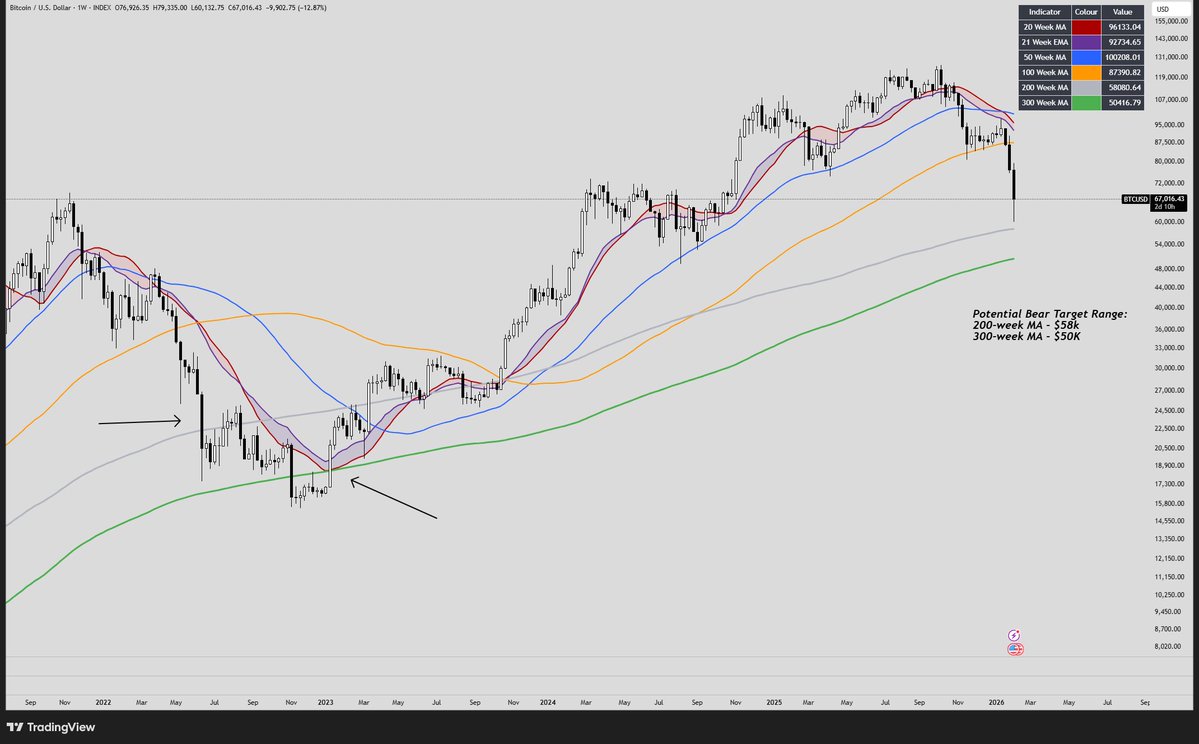Image resolution: width=1199 pixels, height=744 pixels.
Task: Click the −9,902.75 (−12.87%) change value
Action: [x=296, y=8]
